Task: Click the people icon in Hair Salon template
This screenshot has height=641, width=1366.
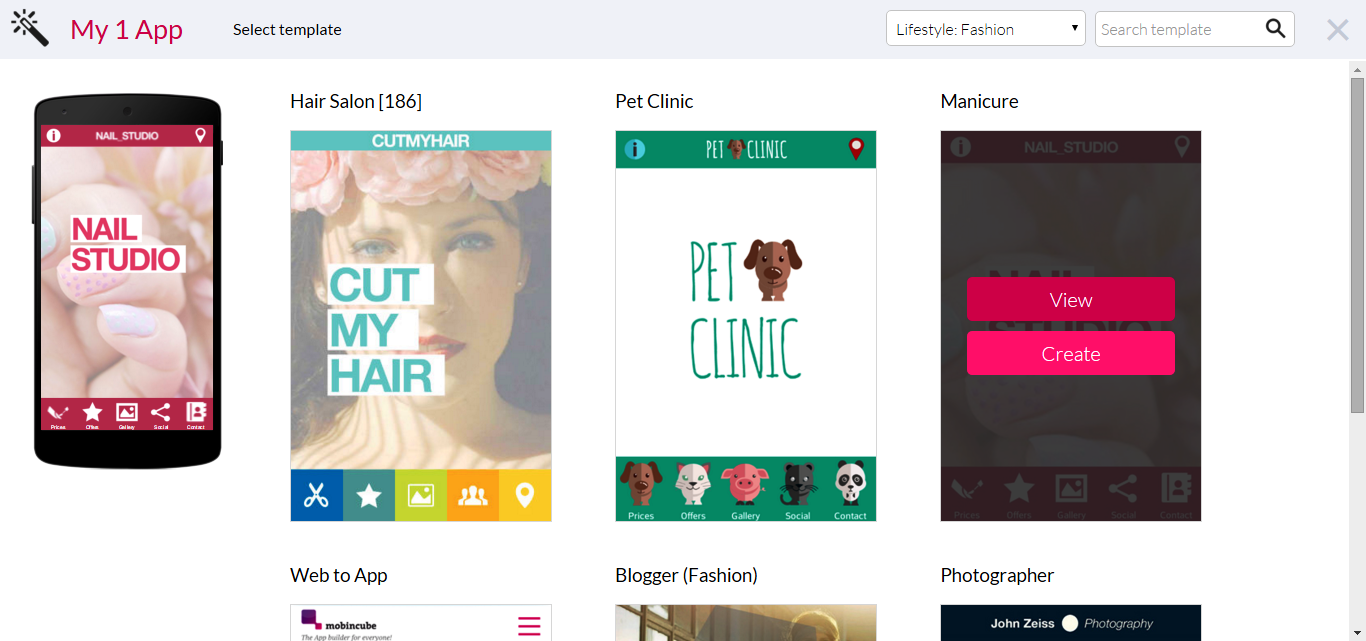Action: click(x=473, y=495)
